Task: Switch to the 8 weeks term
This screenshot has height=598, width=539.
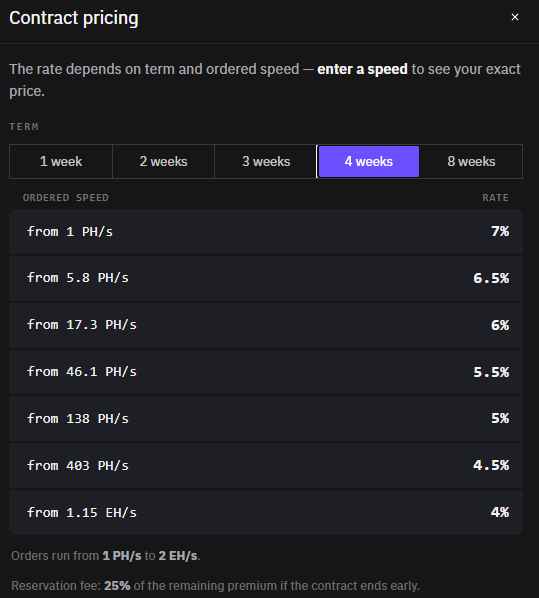Action: (x=471, y=161)
